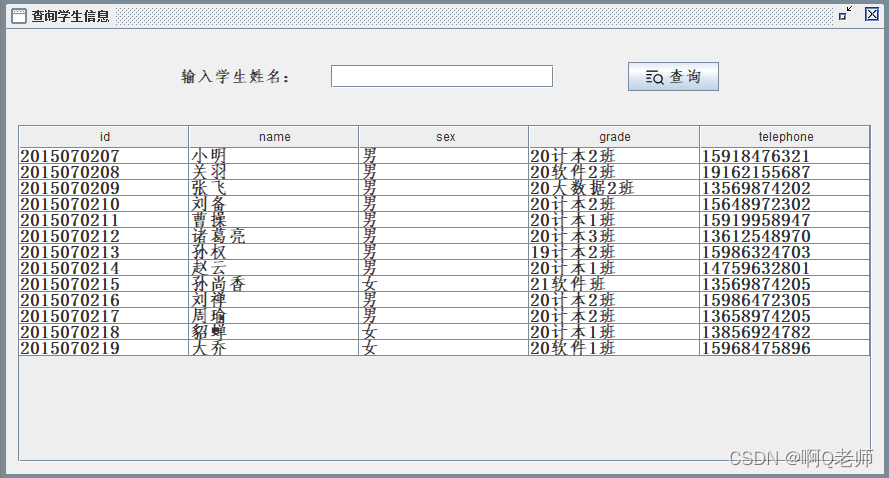Select the cell with id 2015070213
This screenshot has height=478, width=889.
click(104, 252)
